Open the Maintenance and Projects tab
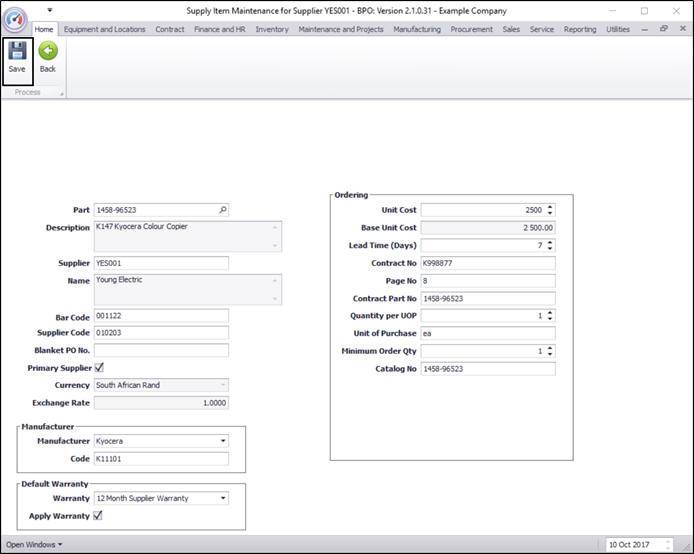694x554 pixels. coord(341,29)
